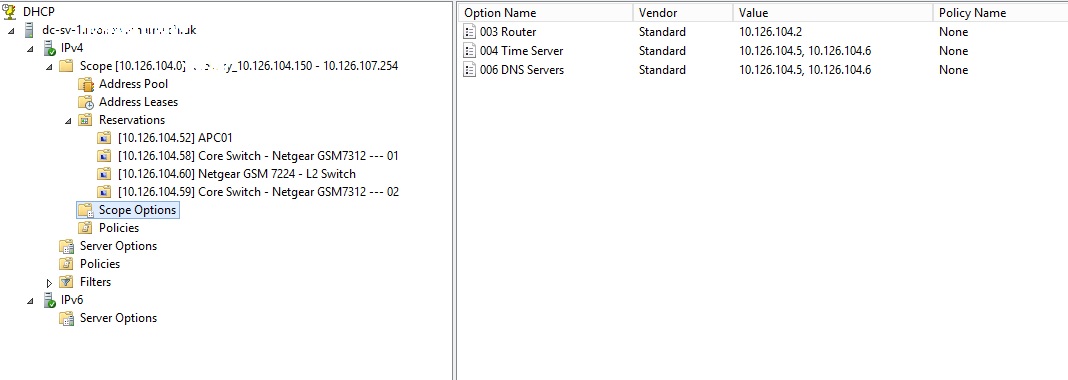Select the Netgear GSM 7224 L2 Switch reservation
Screen dimensions: 1068x380
tap(236, 174)
